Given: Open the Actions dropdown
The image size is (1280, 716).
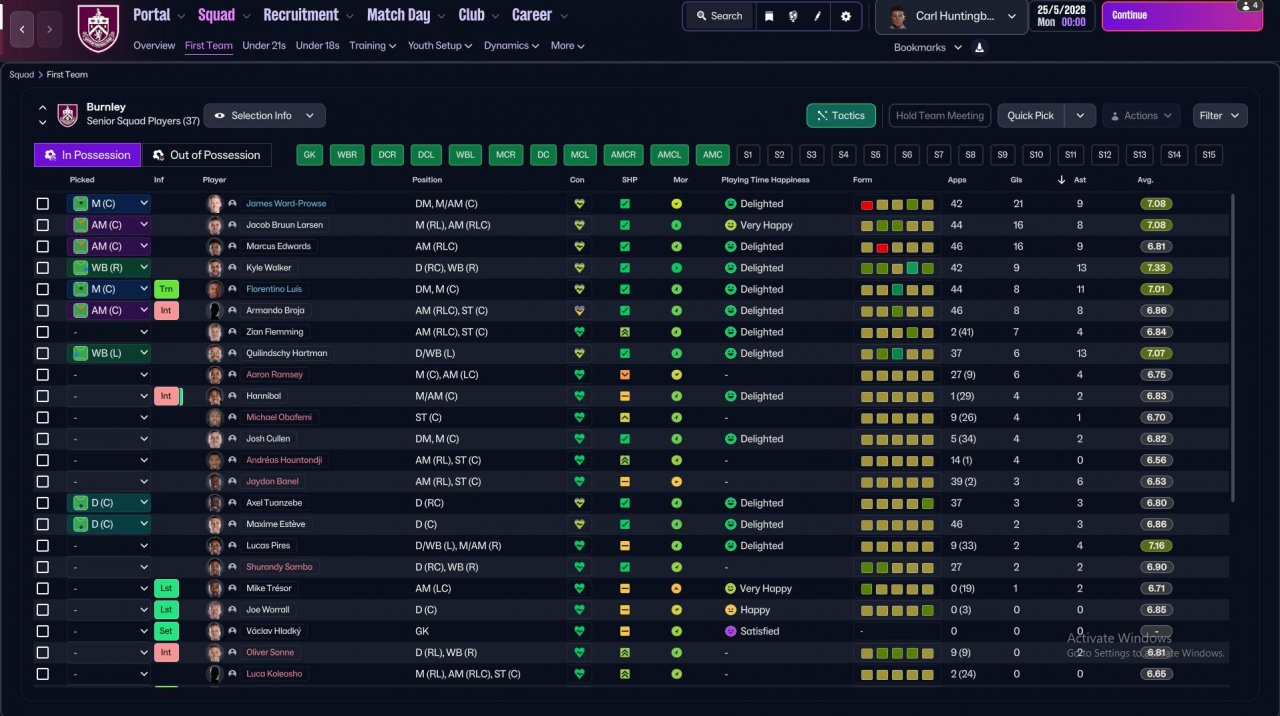Looking at the screenshot, I should coord(1141,116).
